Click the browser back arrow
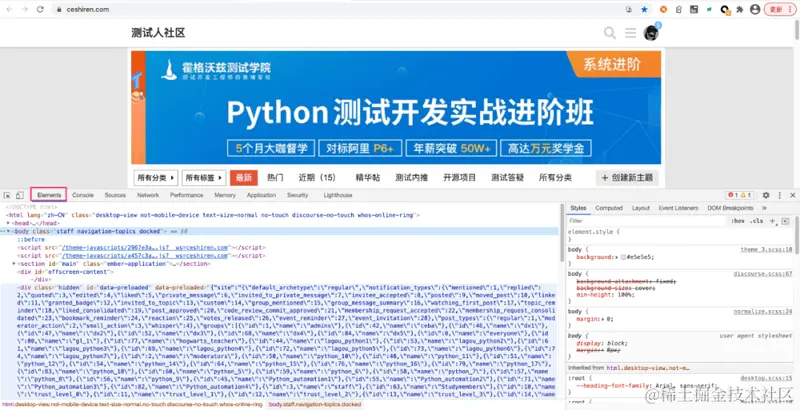This screenshot has width=800, height=410. pyautogui.click(x=9, y=9)
